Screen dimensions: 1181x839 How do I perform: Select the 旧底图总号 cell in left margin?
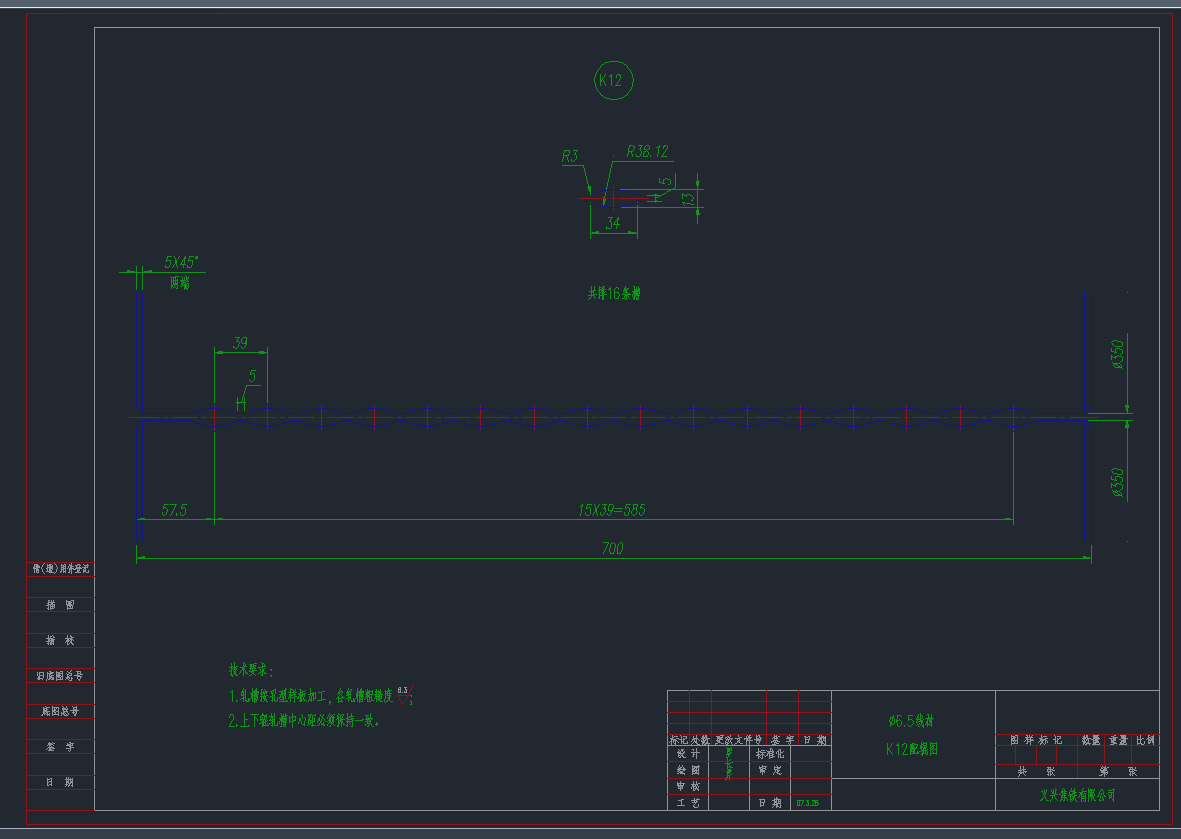61,676
